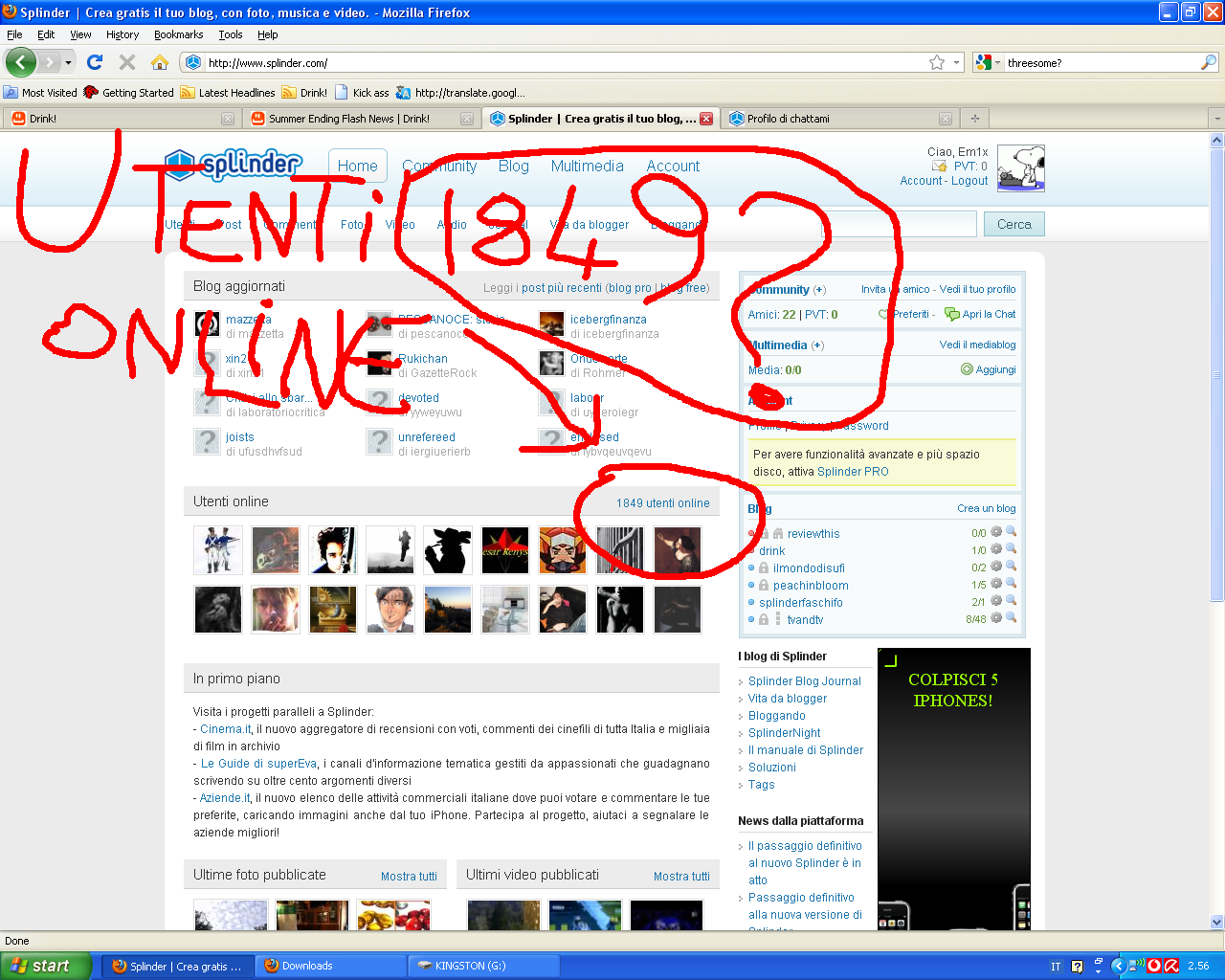Close the Summer Ending Flash News tab
The height and width of the screenshot is (980, 1225).
pos(467,119)
